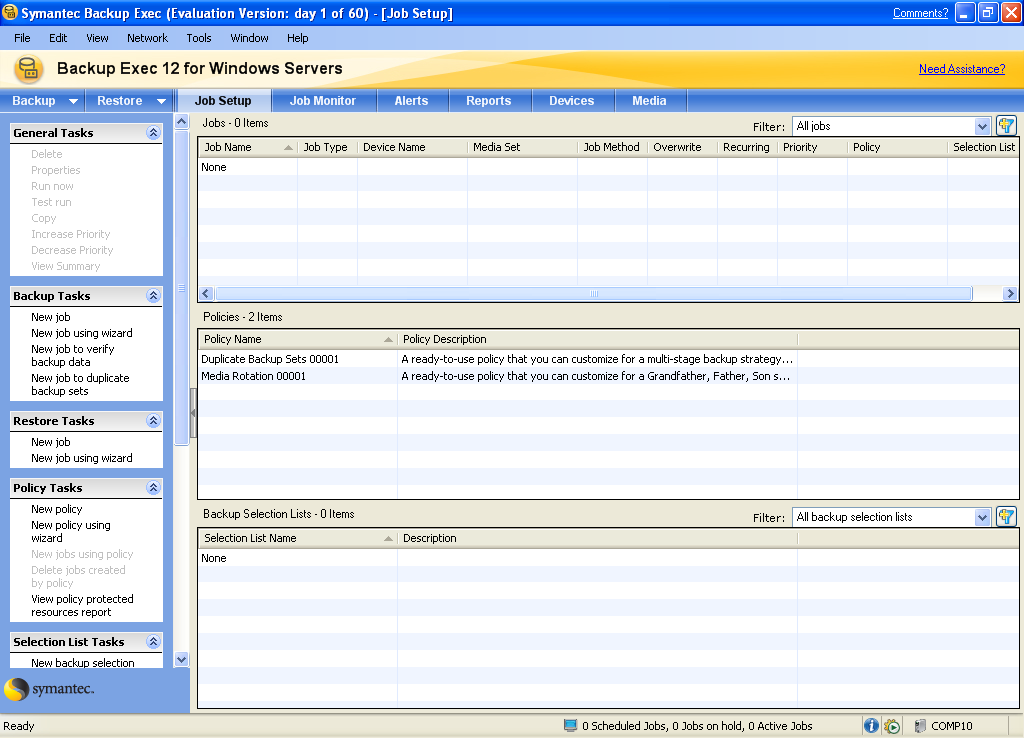Viewport: 1024px width, 738px height.
Task: Click the blue information icon in status bar
Action: click(x=871, y=726)
